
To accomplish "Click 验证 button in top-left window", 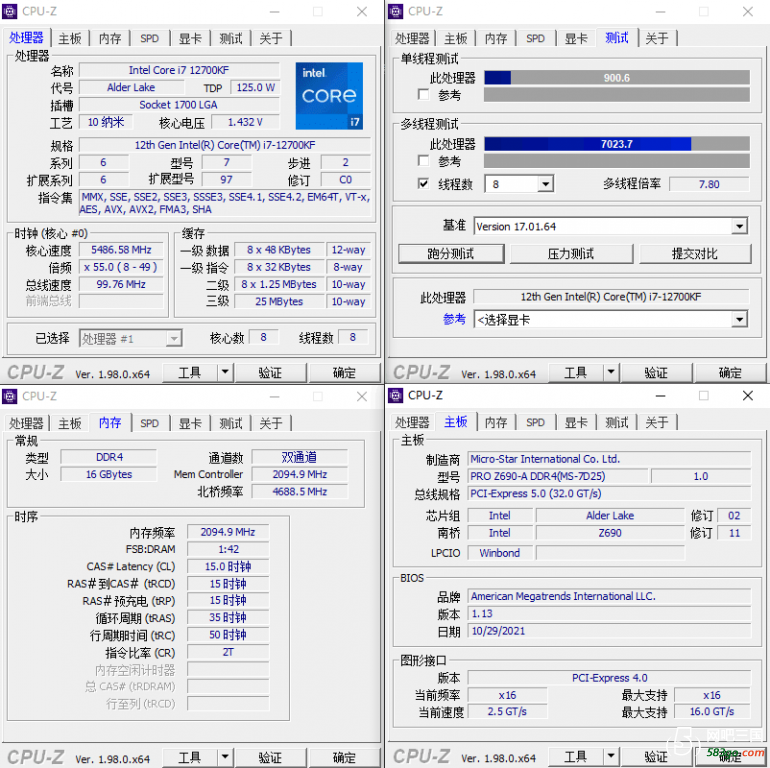I will [271, 373].
